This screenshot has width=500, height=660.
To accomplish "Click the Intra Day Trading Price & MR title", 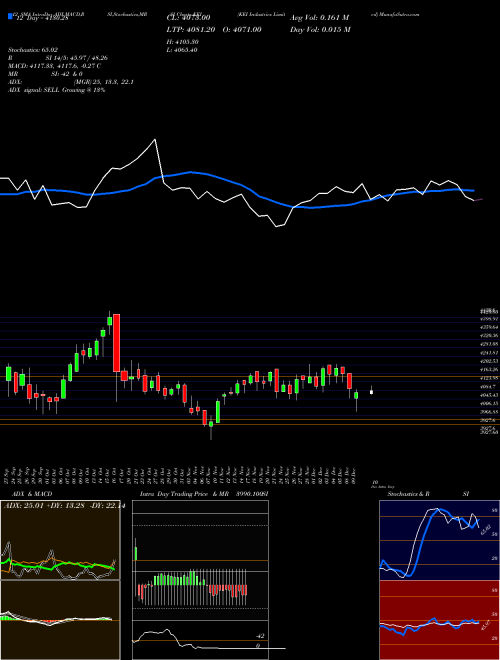I will (185, 494).
